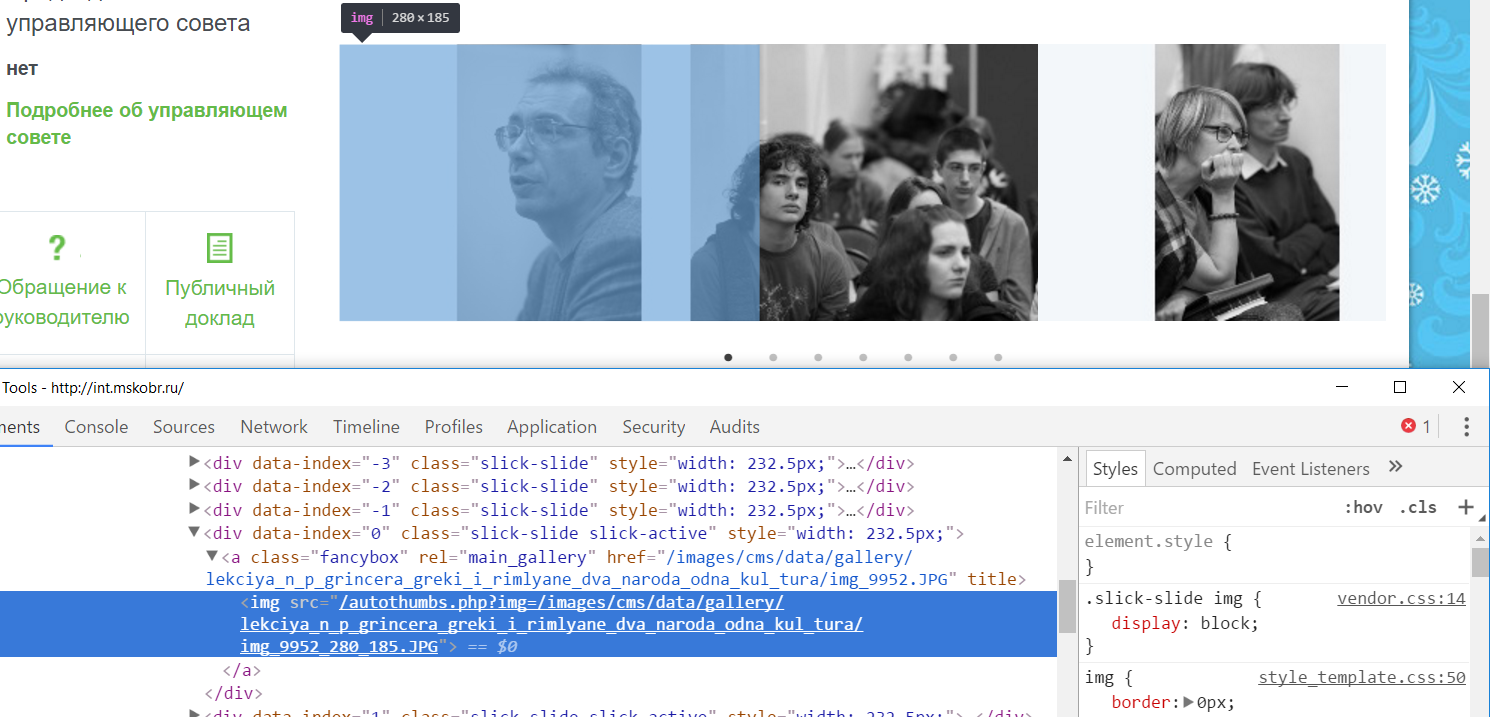Maximize the DevTools window
Screen dimensions: 1490x717
coord(1400,387)
